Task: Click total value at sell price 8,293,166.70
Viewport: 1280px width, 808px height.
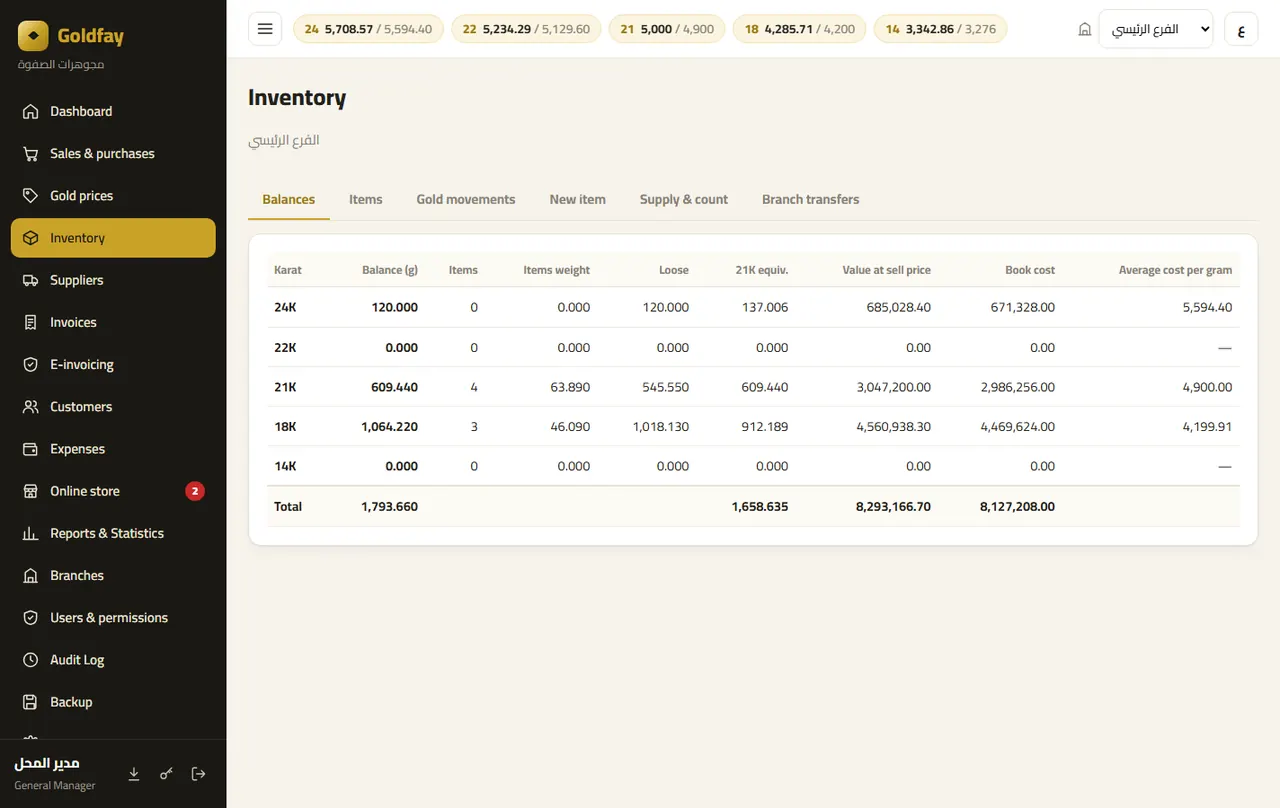Action: coord(893,507)
